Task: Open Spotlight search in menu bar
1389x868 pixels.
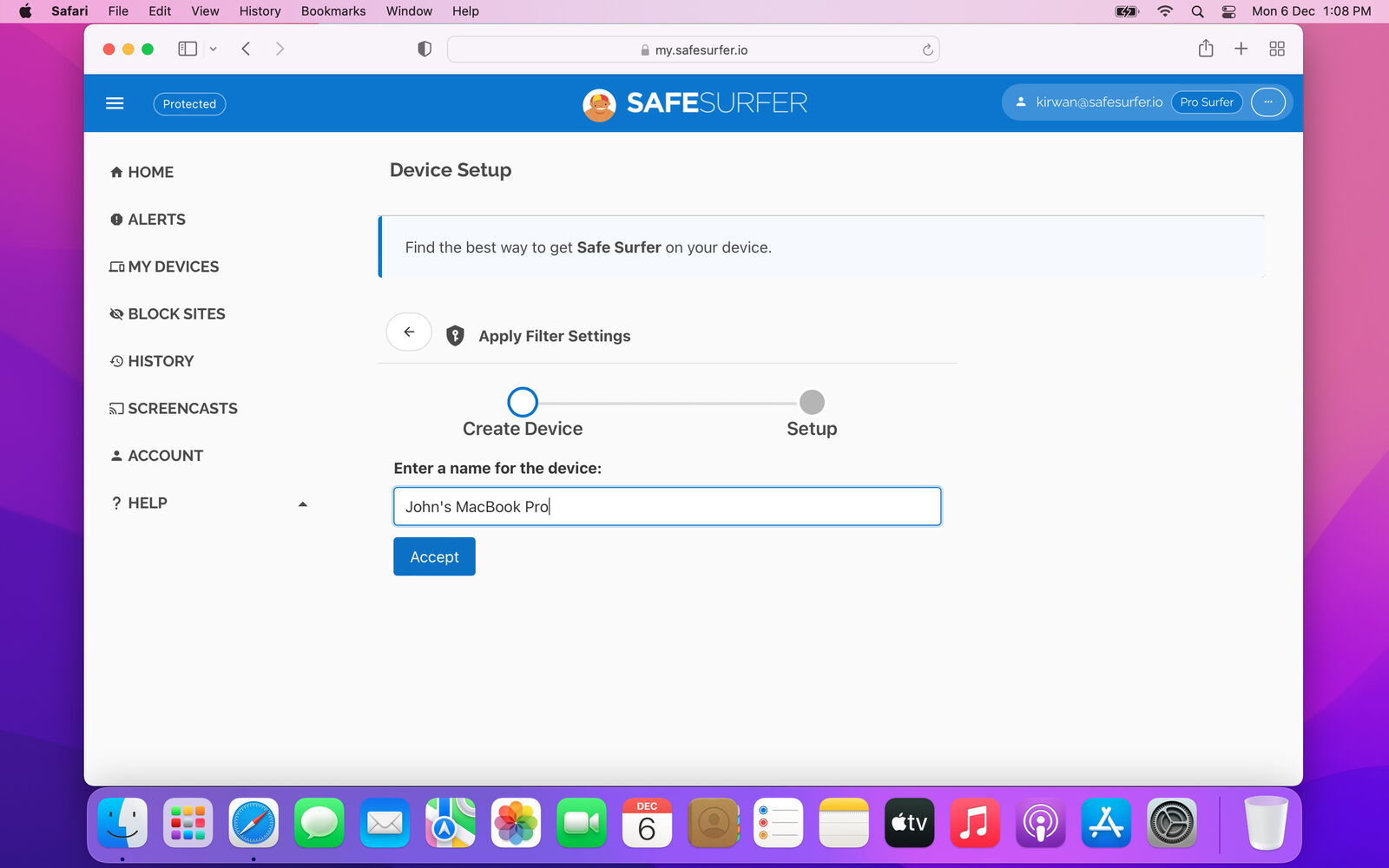Action: click(x=1197, y=11)
